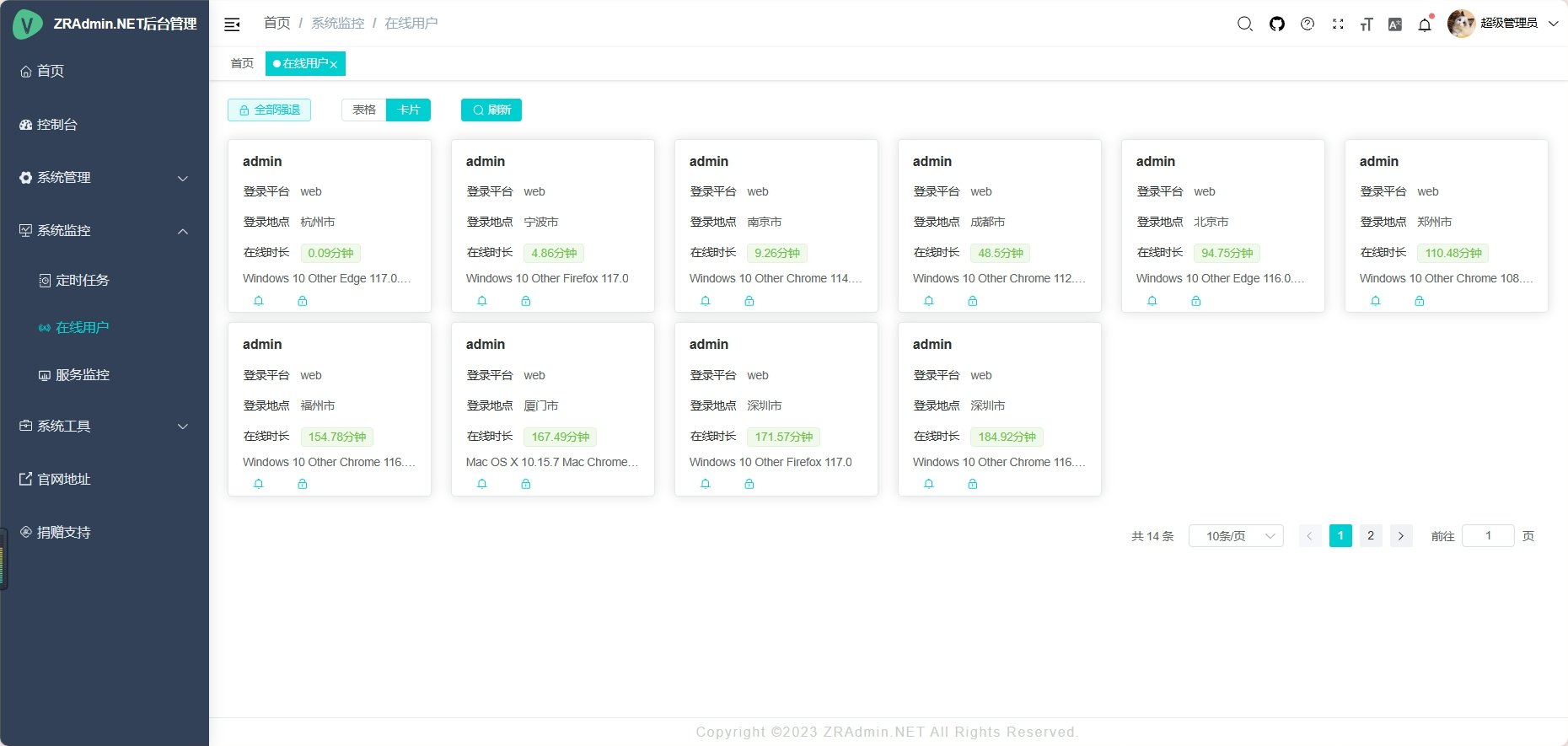
Task: Click the bell icon on 宁波市 card
Action: tap(482, 301)
